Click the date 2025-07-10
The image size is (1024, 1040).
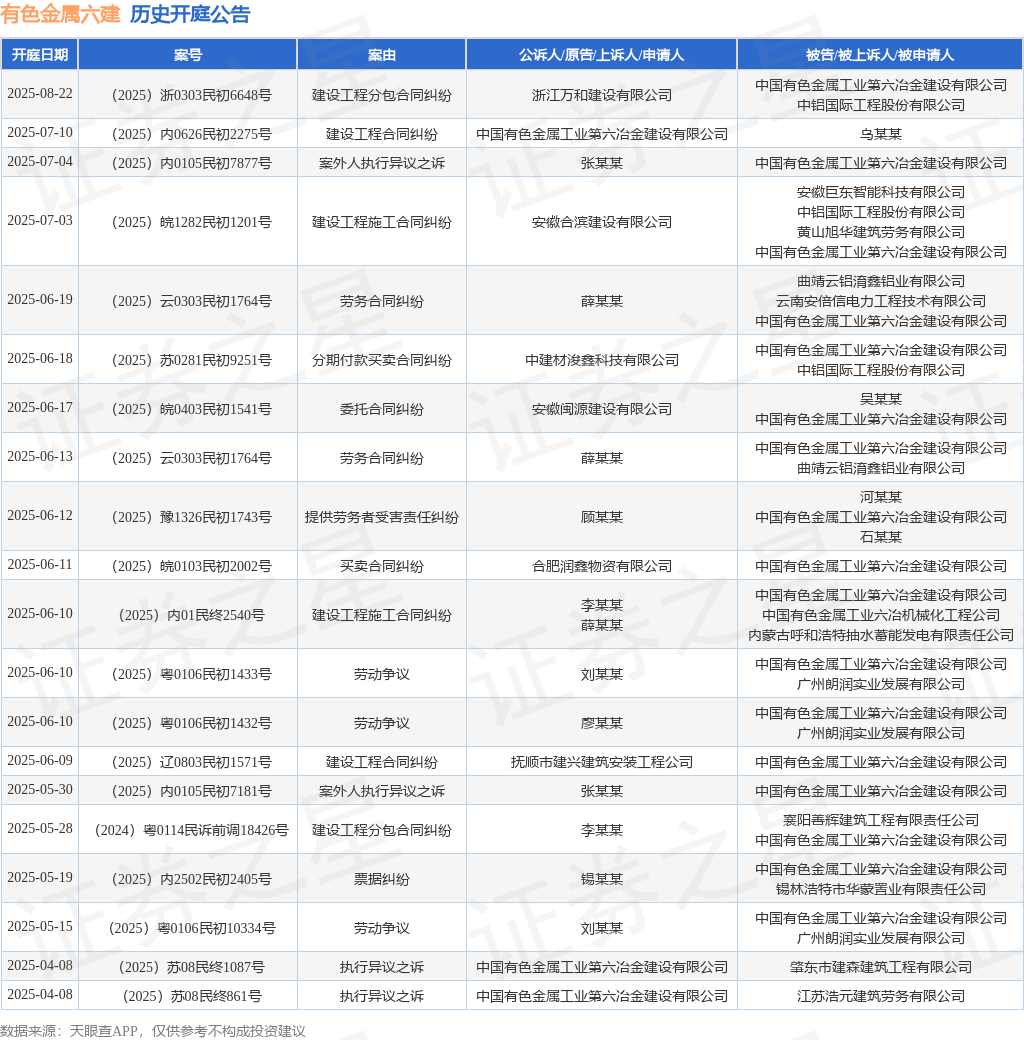click(40, 133)
